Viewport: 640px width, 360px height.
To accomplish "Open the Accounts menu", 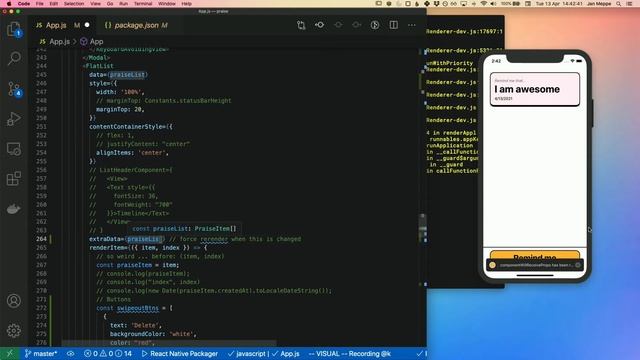I will point(14,301).
